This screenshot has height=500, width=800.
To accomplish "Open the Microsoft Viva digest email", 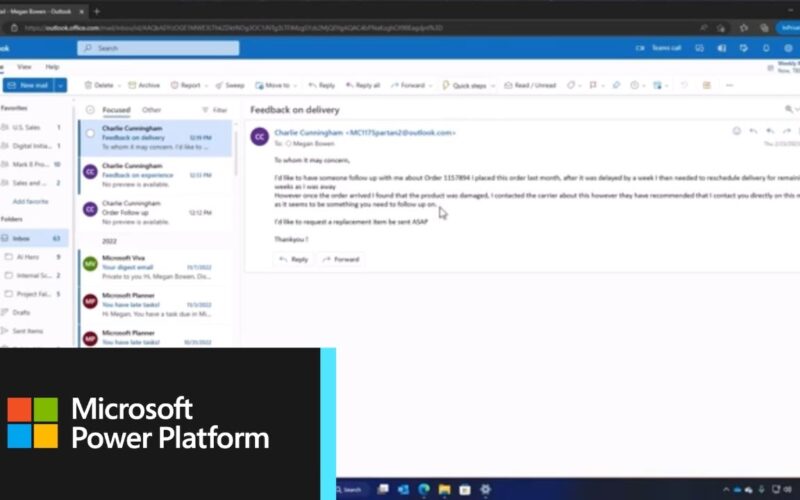I will [x=156, y=267].
